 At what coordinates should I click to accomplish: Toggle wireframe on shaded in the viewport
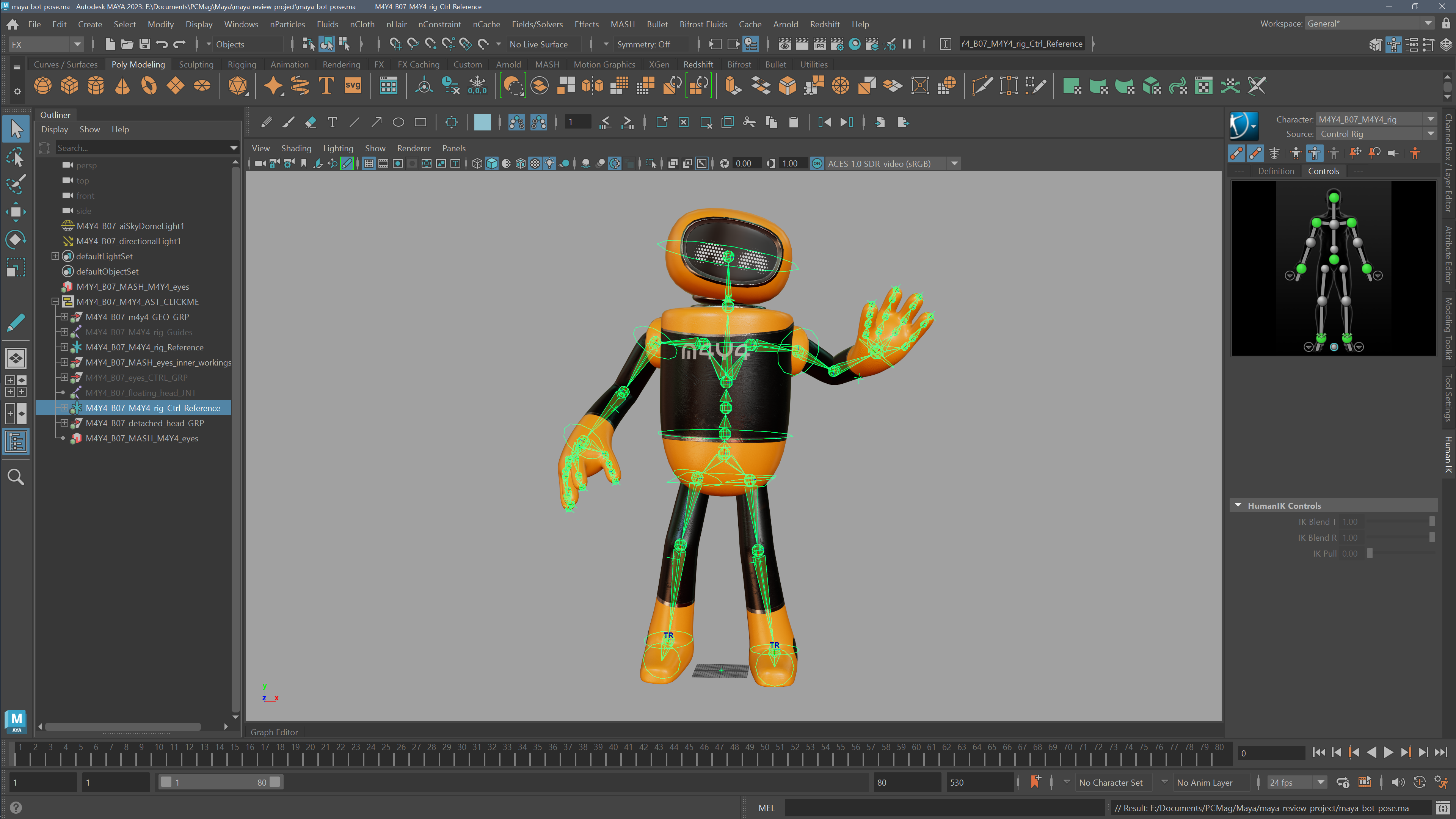click(521, 164)
